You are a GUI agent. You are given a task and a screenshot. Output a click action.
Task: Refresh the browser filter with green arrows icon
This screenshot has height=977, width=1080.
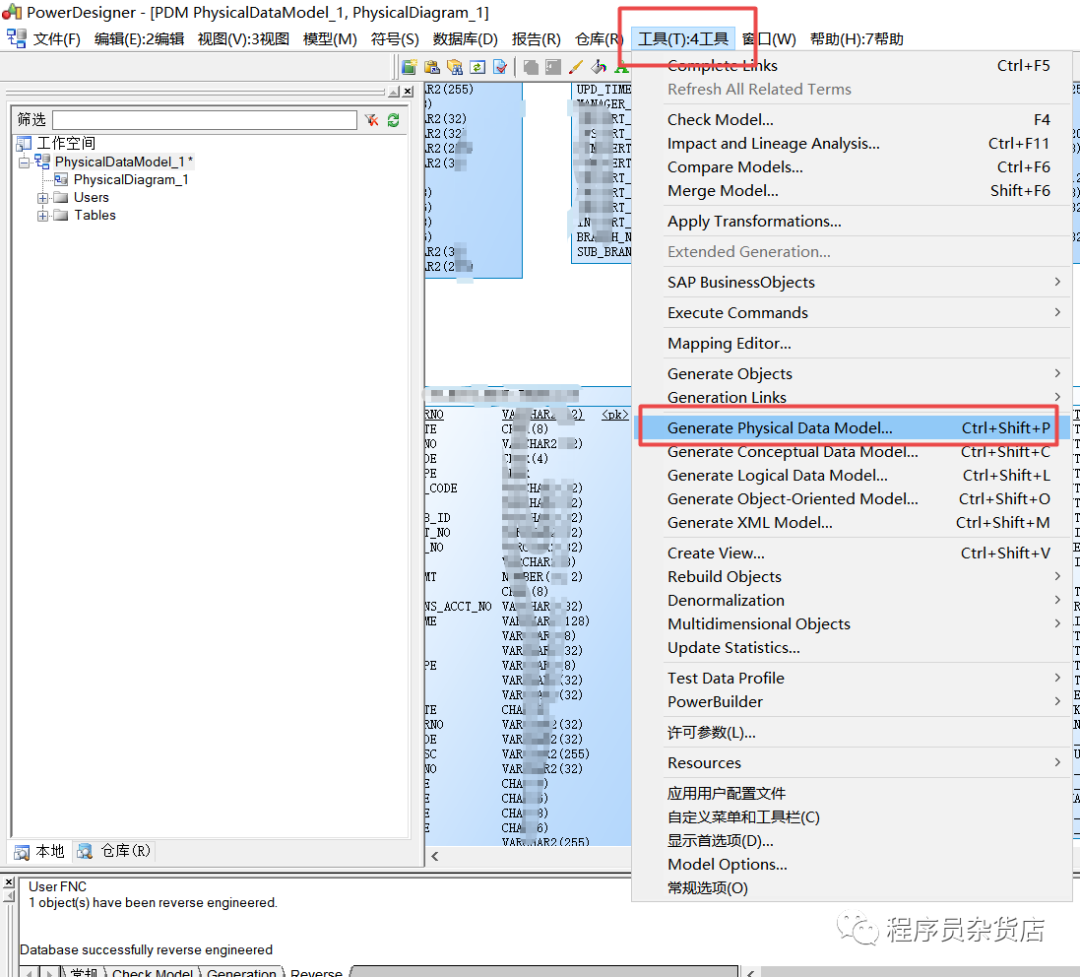393,120
